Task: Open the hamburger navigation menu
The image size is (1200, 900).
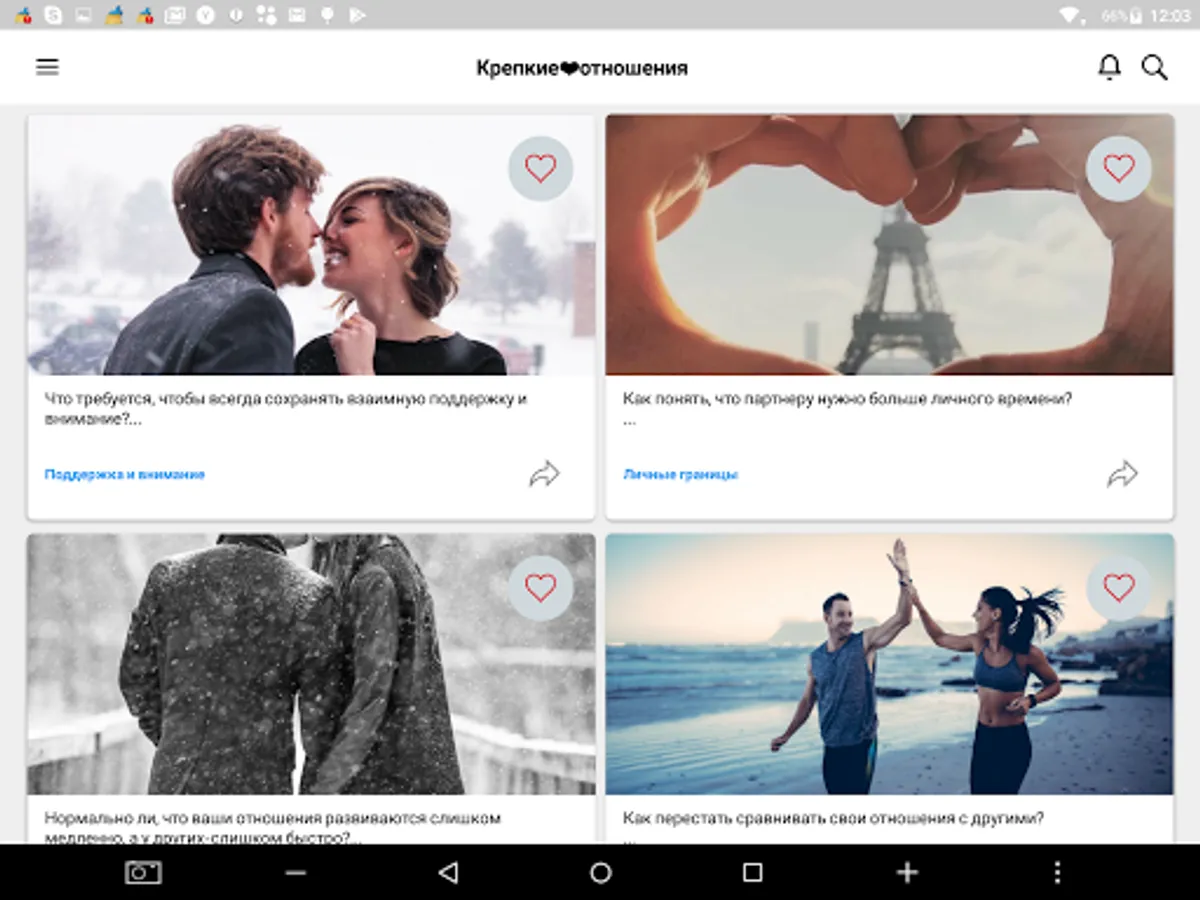Action: [x=47, y=67]
